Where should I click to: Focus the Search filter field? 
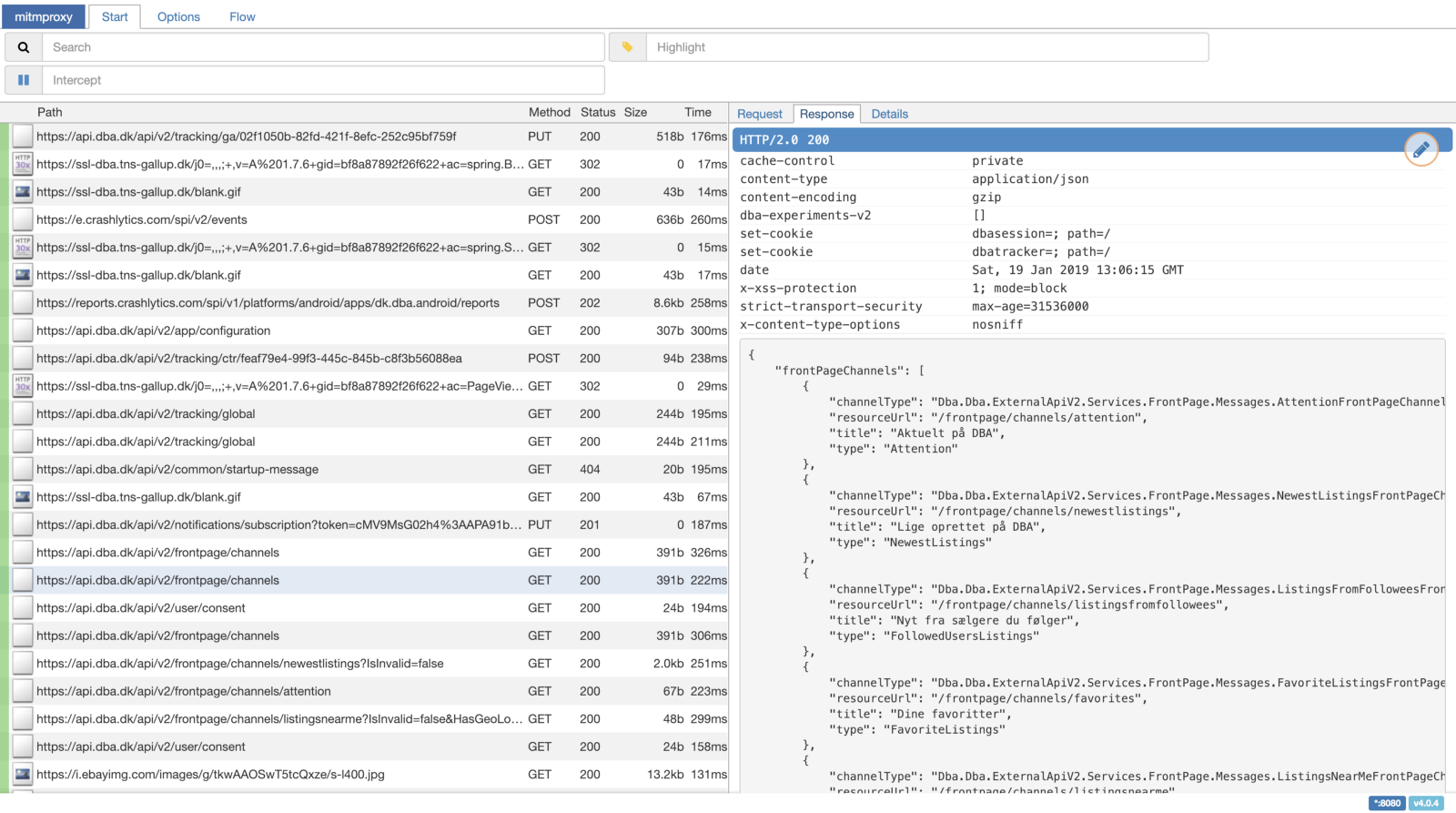(323, 47)
